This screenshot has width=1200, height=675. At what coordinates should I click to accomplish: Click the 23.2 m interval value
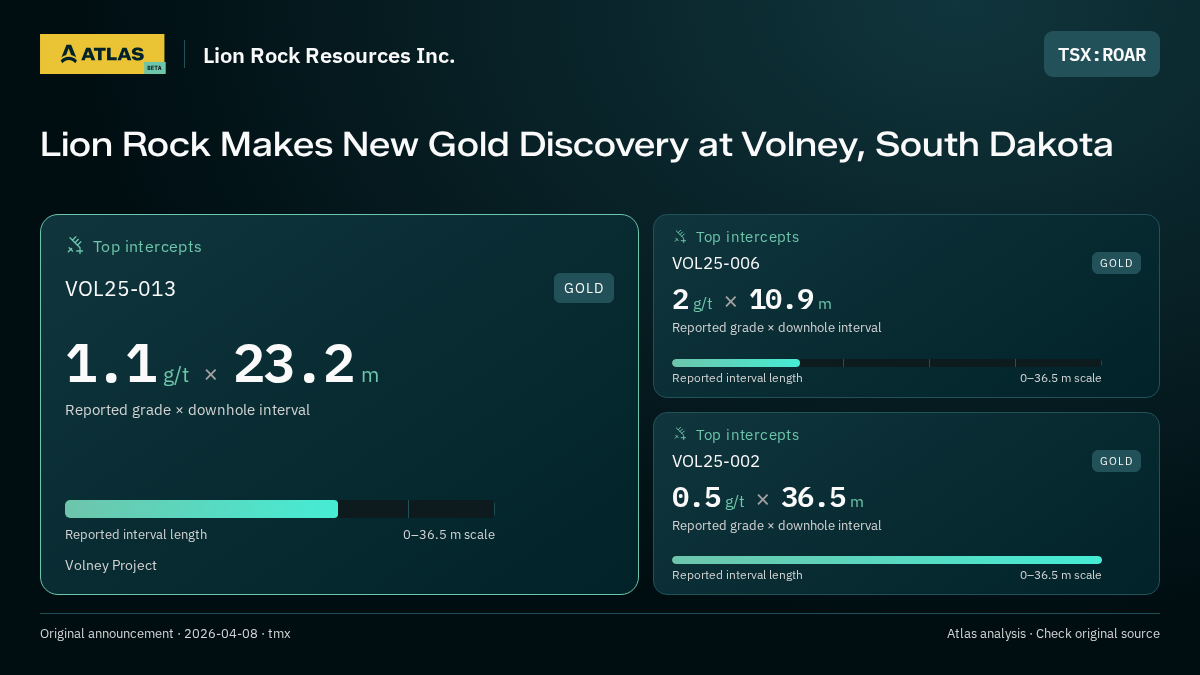307,364
